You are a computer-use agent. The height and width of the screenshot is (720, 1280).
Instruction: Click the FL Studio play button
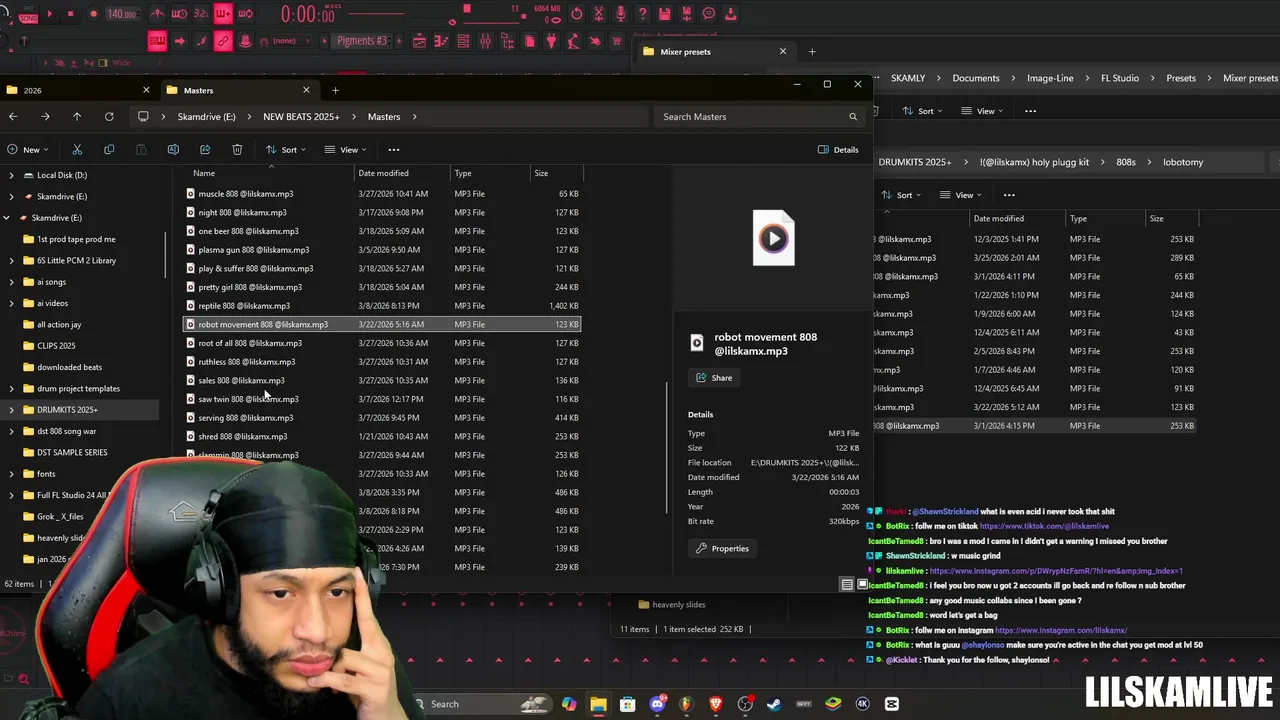pos(49,14)
